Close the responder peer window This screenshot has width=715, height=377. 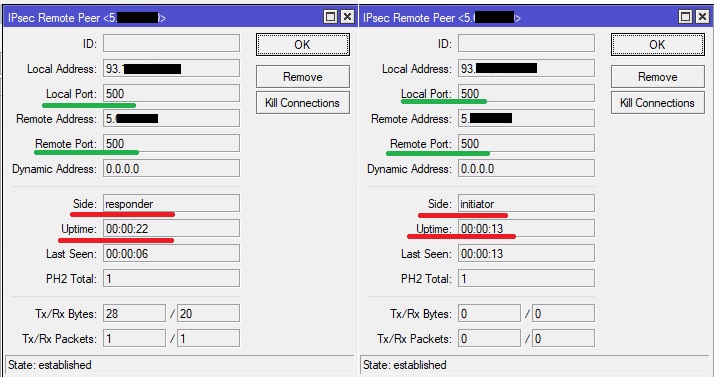coord(347,17)
